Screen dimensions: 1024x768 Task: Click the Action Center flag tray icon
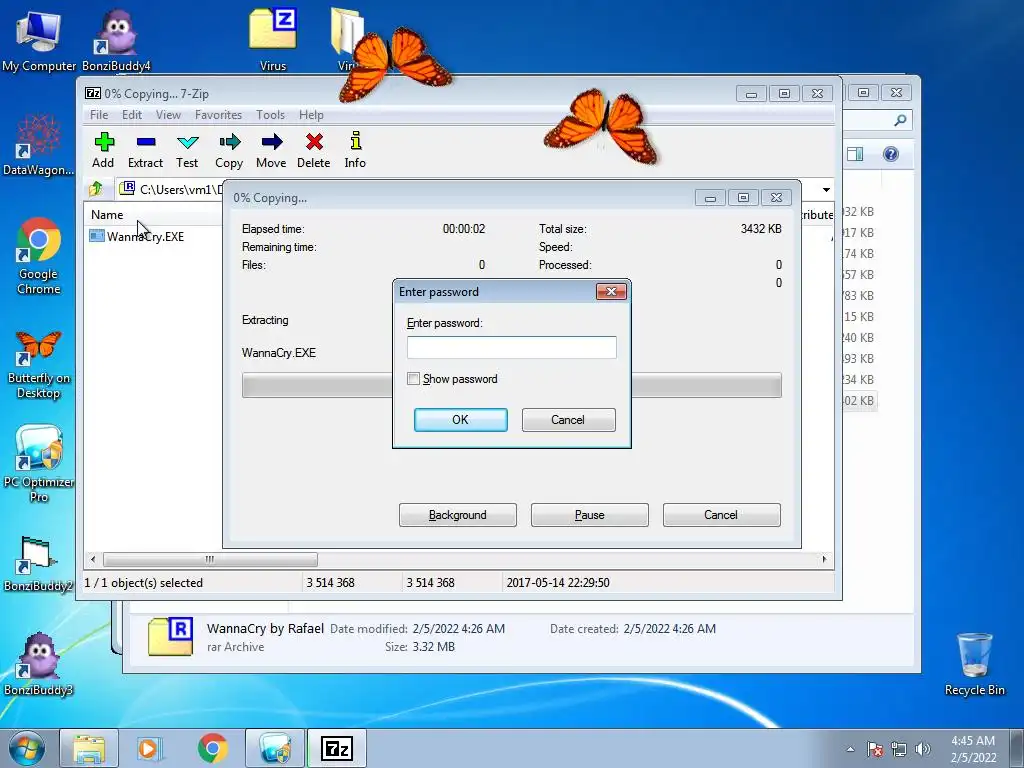[875, 749]
